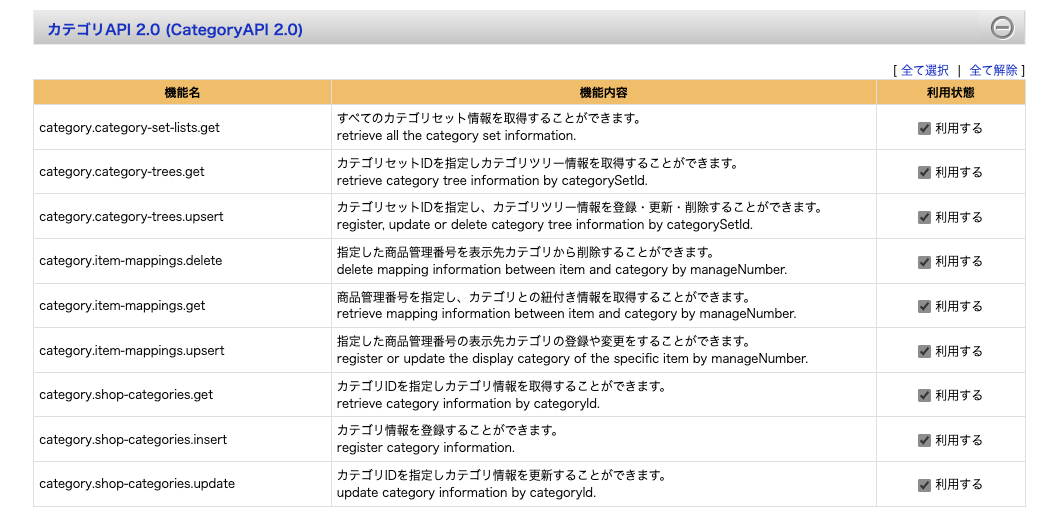The height and width of the screenshot is (516, 1043).
Task: Toggle 利用する for category.category-trees.get
Action: click(x=924, y=172)
